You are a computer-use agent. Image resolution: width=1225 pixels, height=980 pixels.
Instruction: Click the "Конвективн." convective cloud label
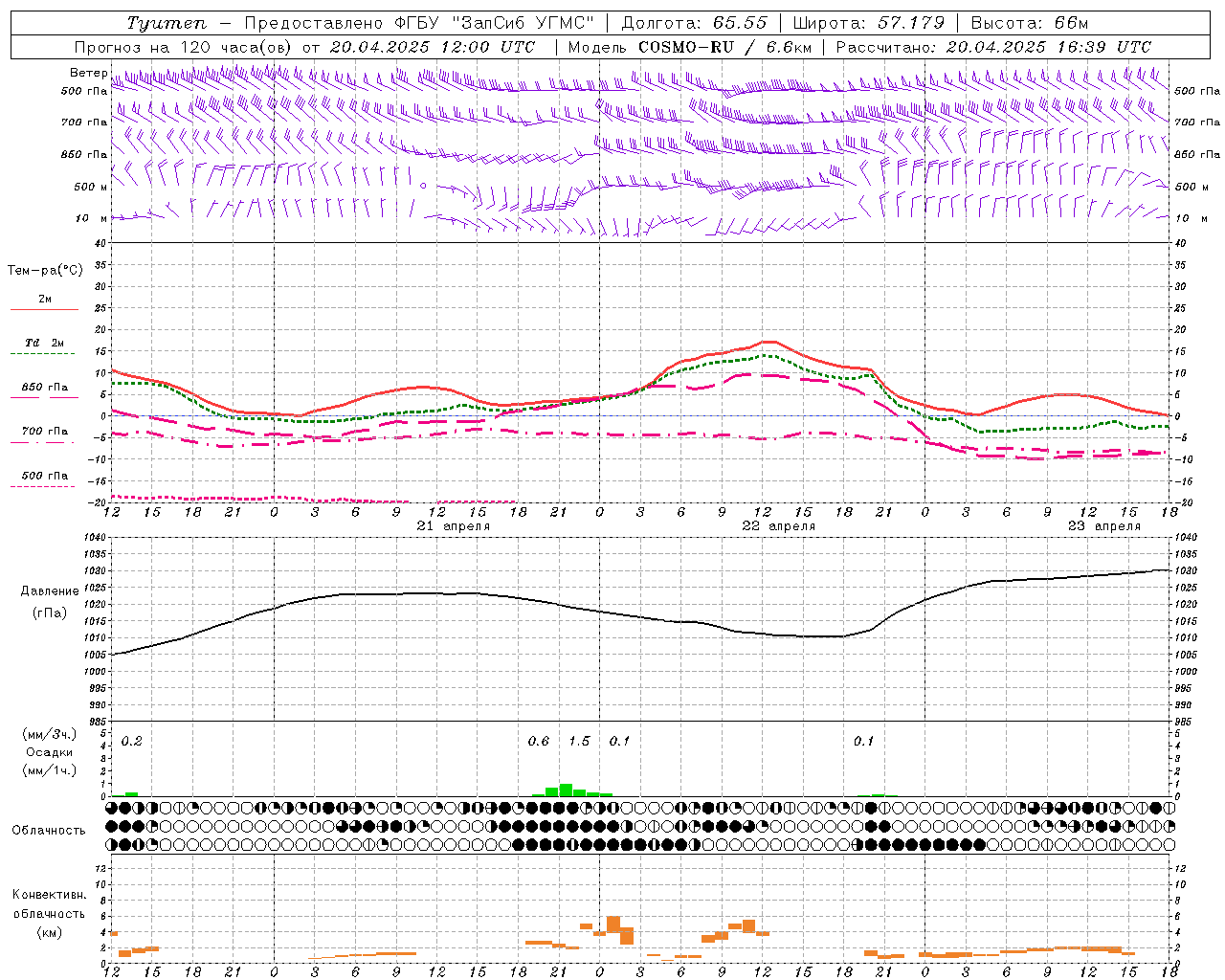point(49,895)
